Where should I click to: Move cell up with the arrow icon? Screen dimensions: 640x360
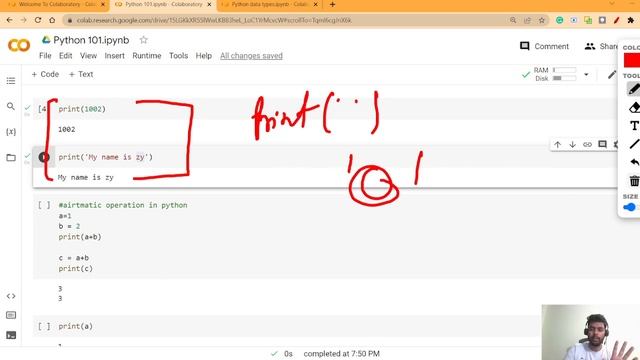point(558,144)
